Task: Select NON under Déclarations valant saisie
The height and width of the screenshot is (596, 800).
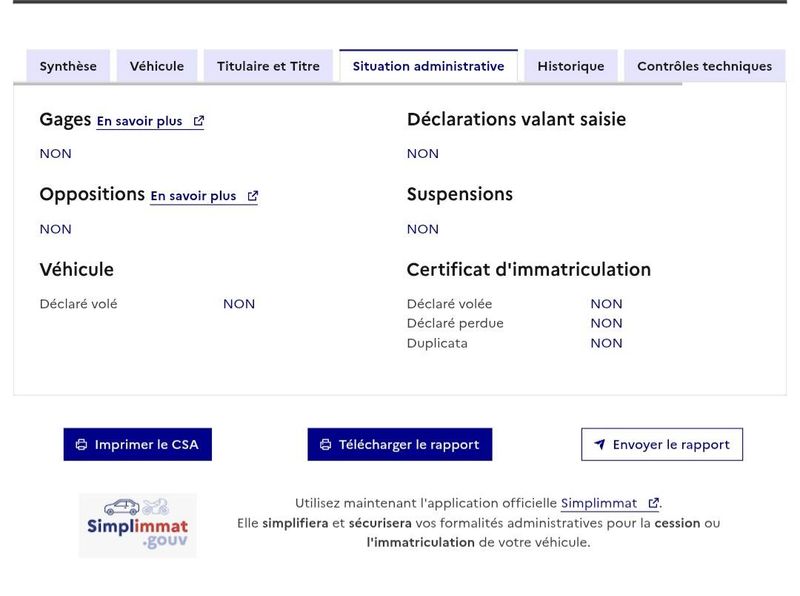Action: point(422,154)
